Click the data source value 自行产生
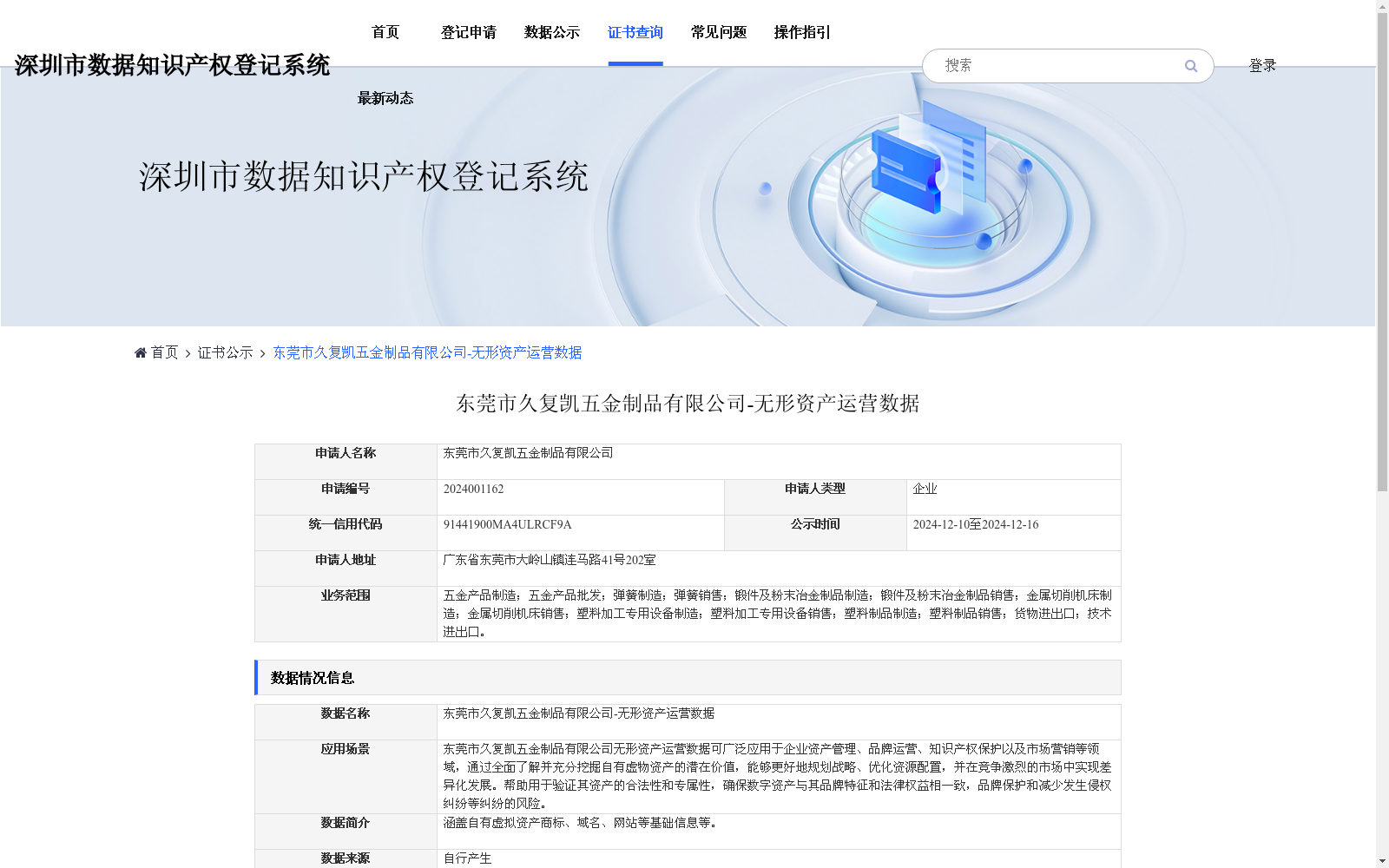1389x868 pixels. point(467,858)
